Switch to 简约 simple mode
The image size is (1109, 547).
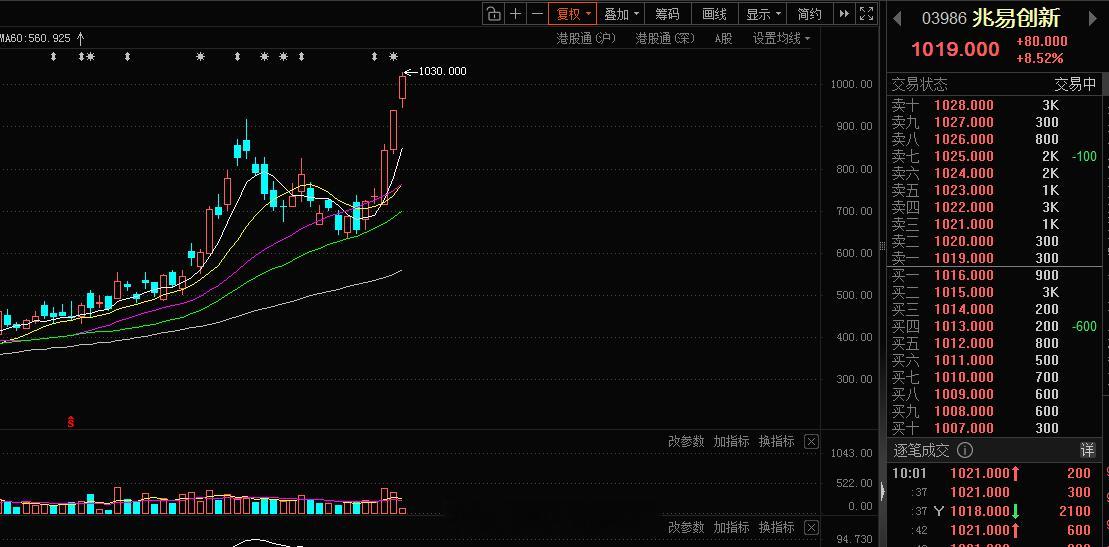coord(810,13)
